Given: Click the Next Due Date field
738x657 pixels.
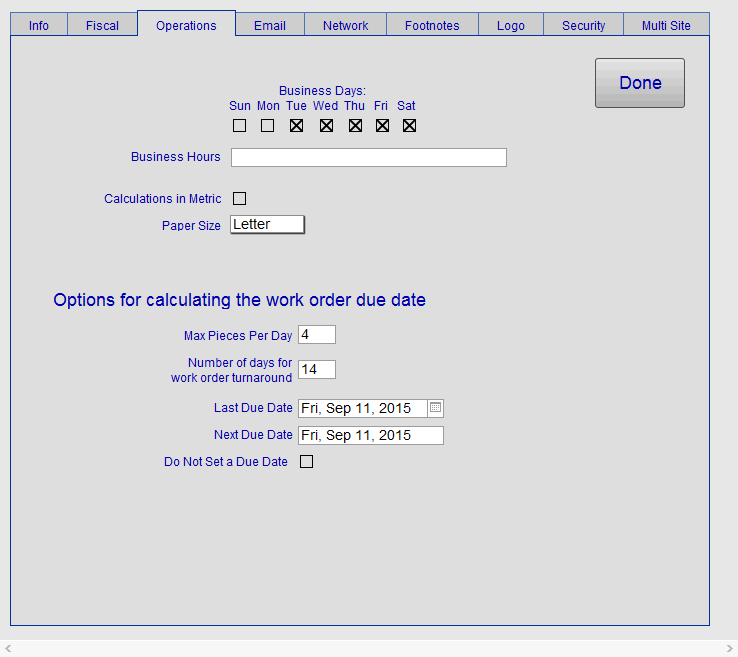Looking at the screenshot, I should 370,436.
